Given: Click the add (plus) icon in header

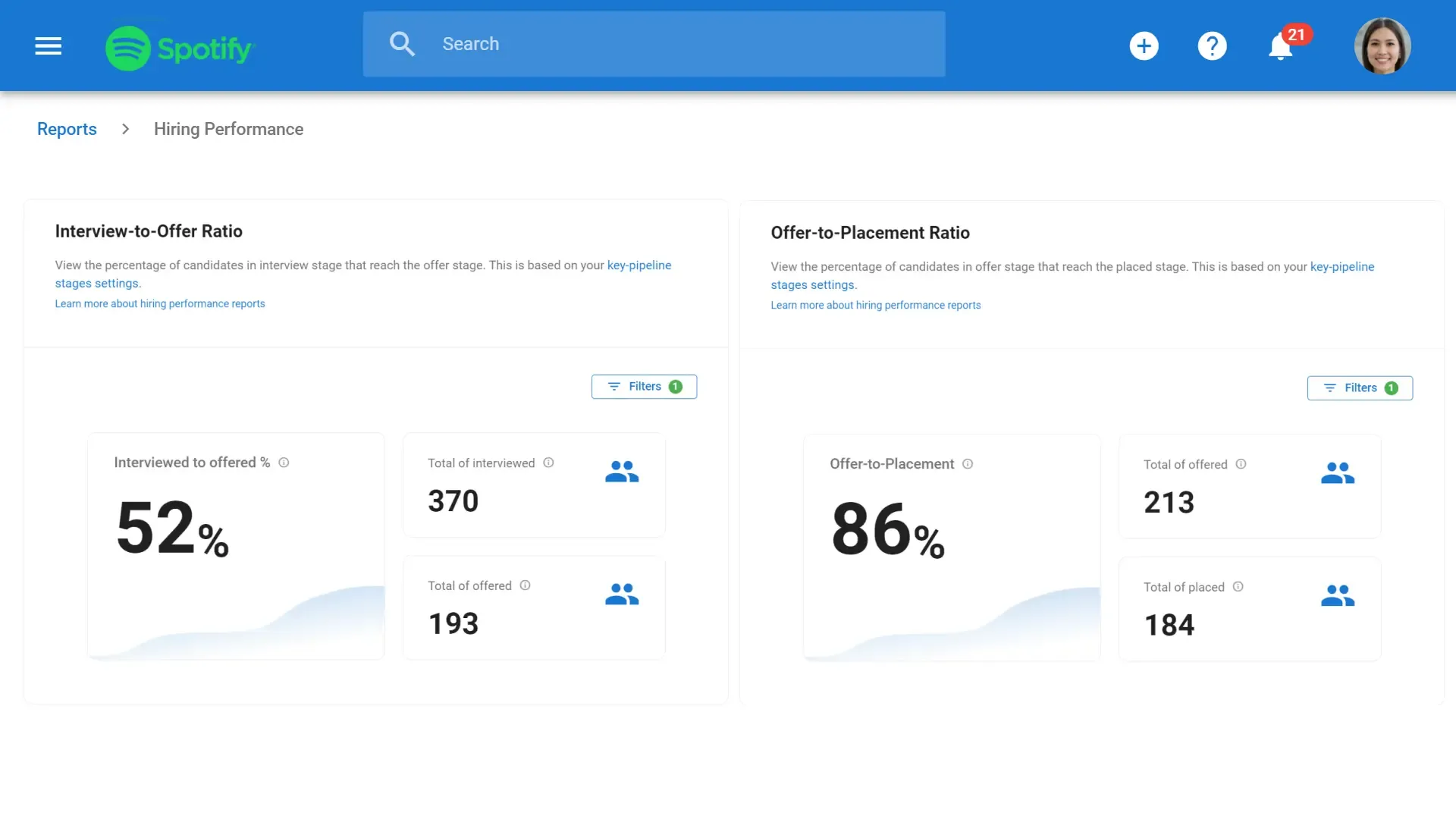Looking at the screenshot, I should 1144,45.
